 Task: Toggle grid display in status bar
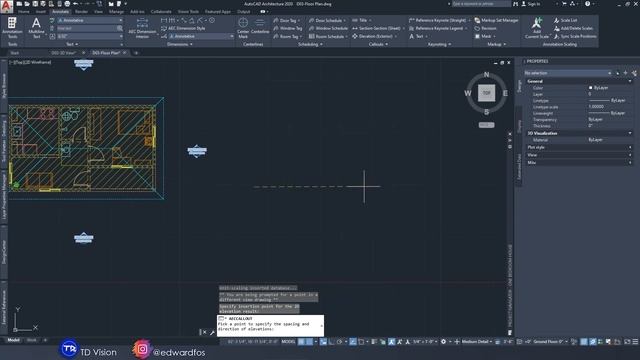pos(301,342)
